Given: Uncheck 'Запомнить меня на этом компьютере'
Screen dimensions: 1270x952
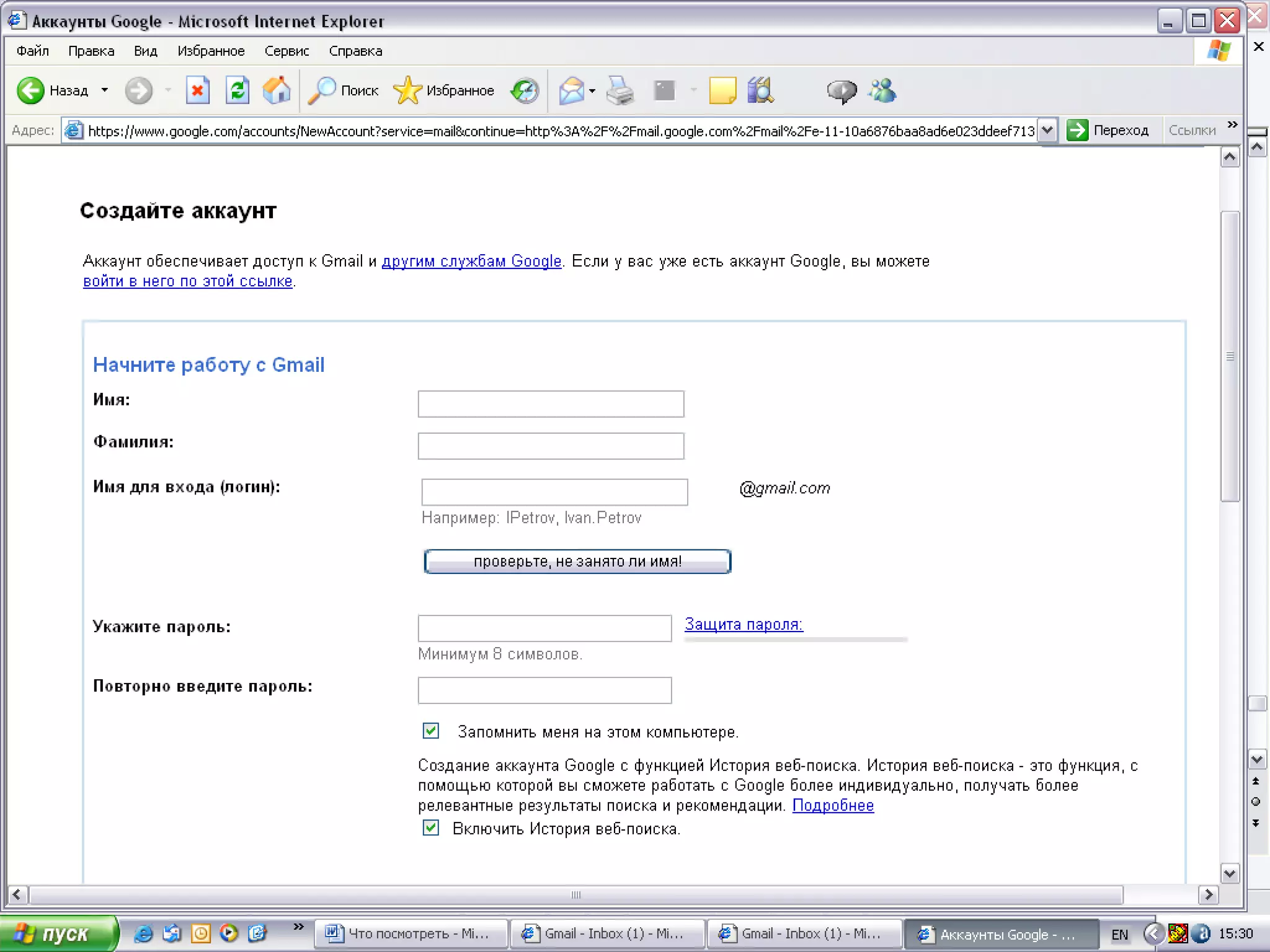Looking at the screenshot, I should [430, 731].
